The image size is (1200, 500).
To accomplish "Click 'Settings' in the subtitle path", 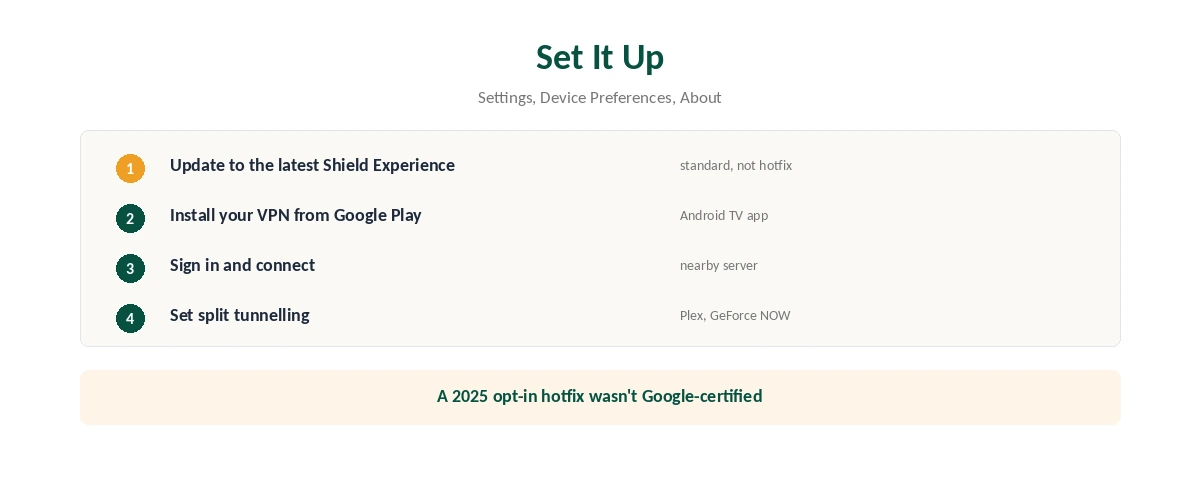I will [505, 97].
